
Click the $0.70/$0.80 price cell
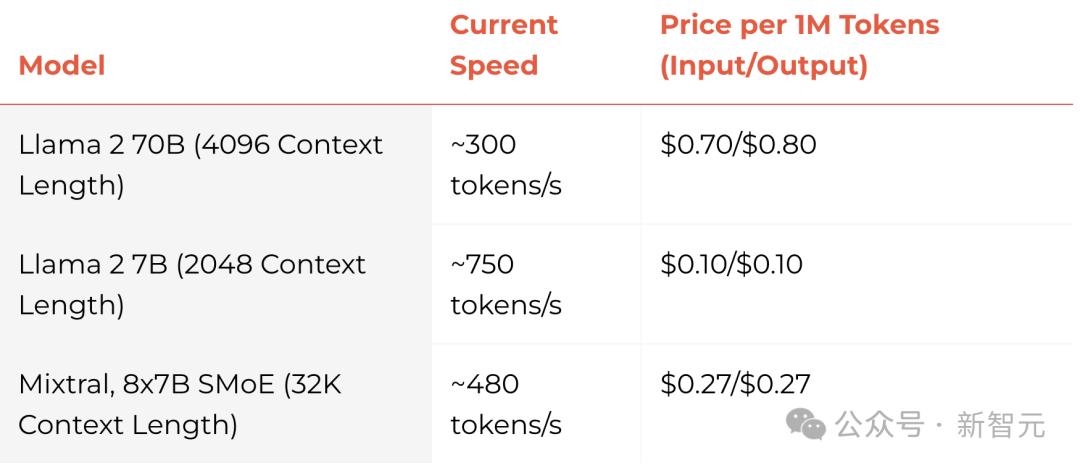click(738, 145)
